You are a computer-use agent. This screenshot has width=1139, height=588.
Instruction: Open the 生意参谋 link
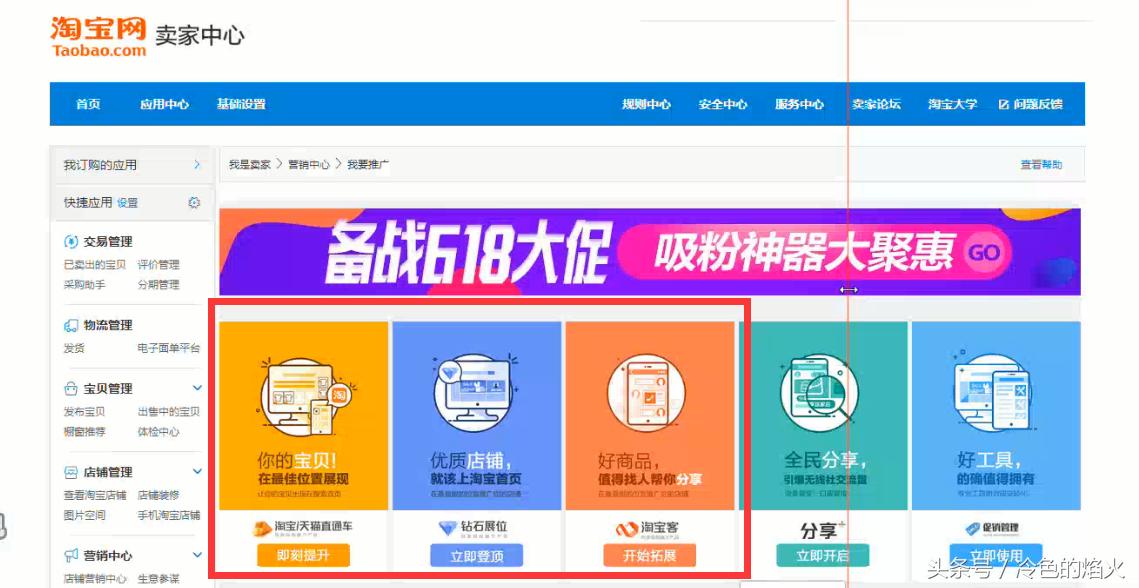tap(158, 579)
